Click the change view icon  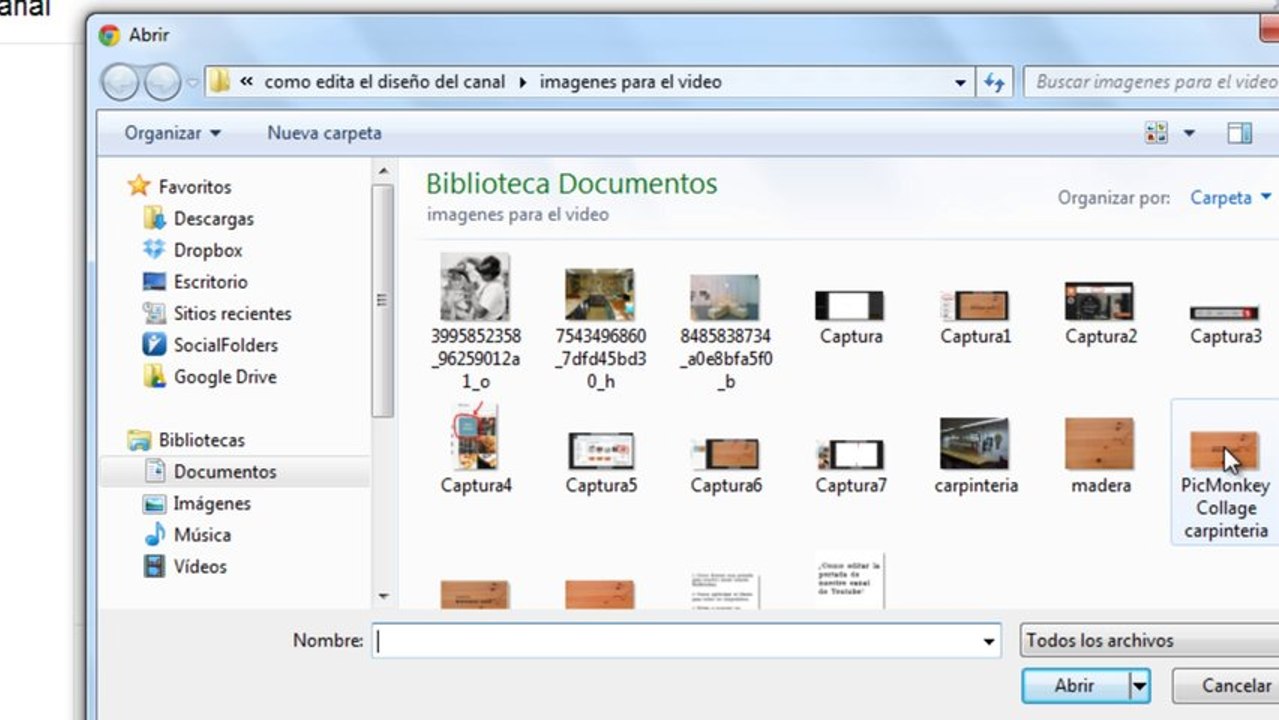point(1157,133)
